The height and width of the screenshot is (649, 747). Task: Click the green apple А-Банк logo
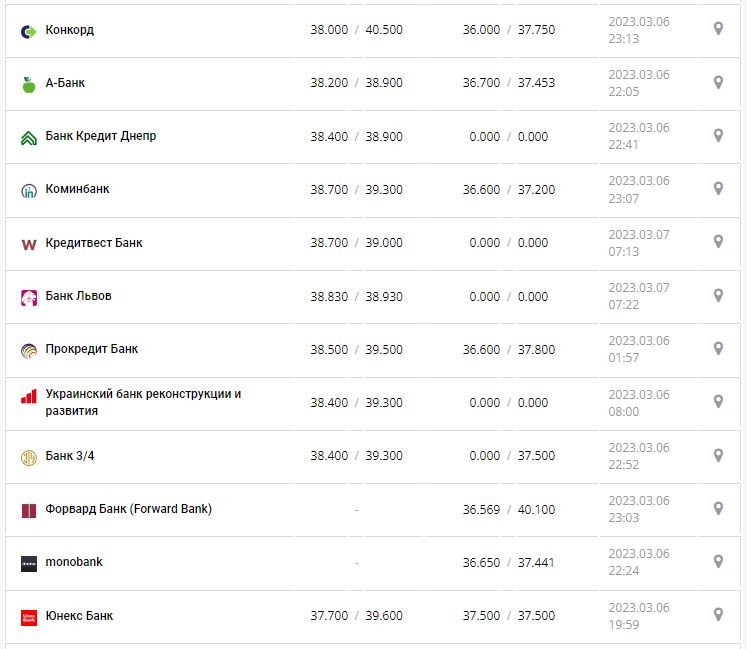coord(28,84)
